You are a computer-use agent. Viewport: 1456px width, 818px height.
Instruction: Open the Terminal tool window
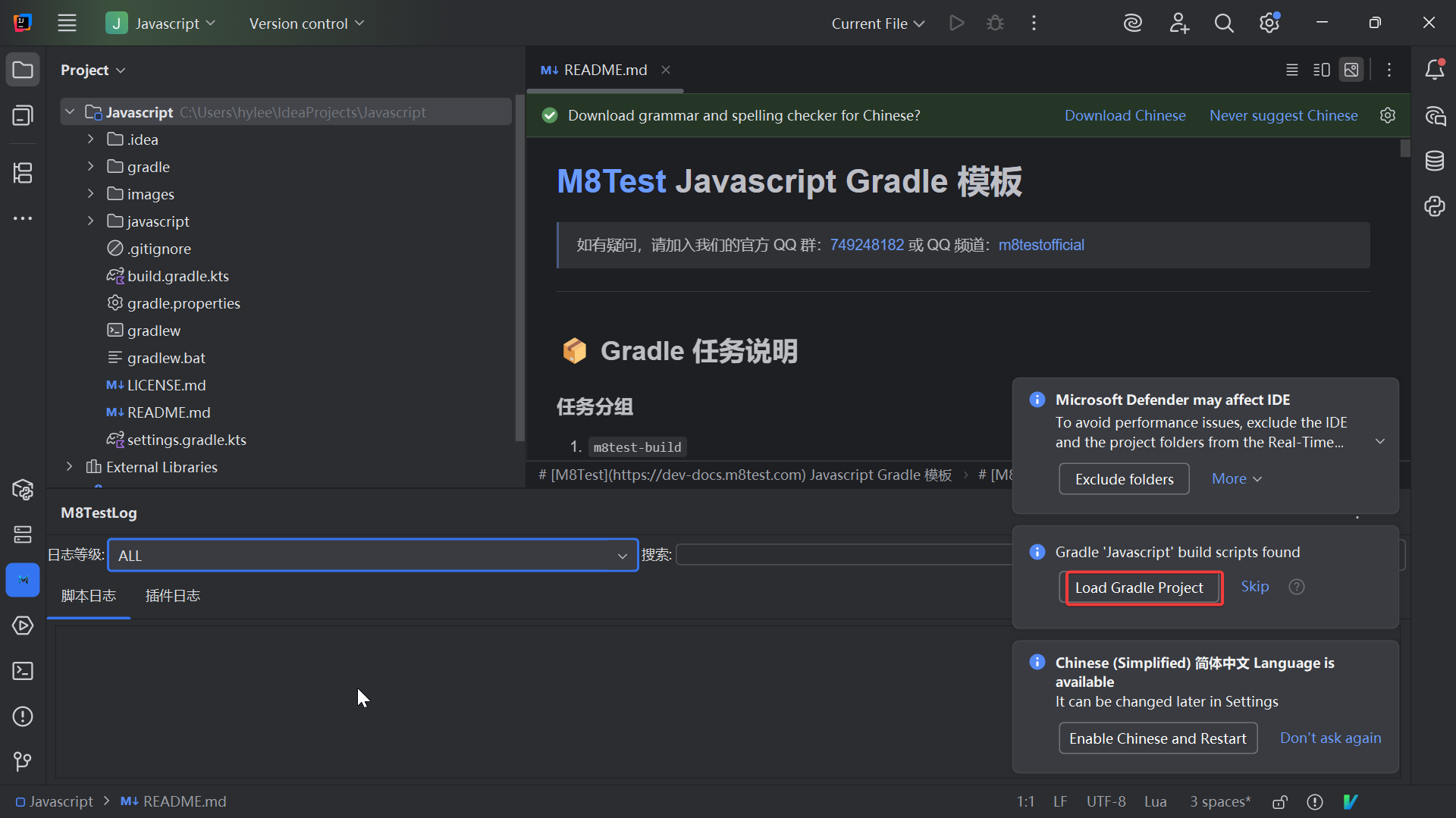pos(23,671)
